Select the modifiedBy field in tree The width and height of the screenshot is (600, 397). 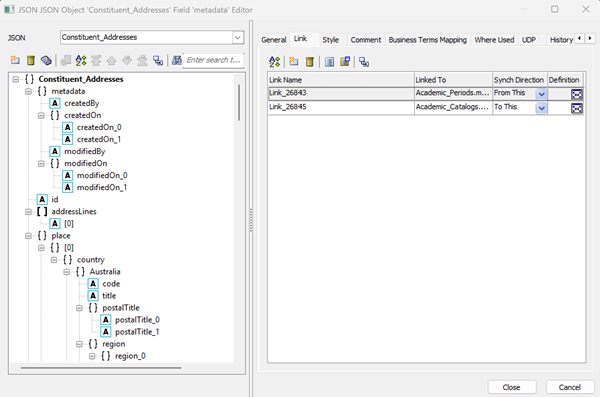pos(84,152)
